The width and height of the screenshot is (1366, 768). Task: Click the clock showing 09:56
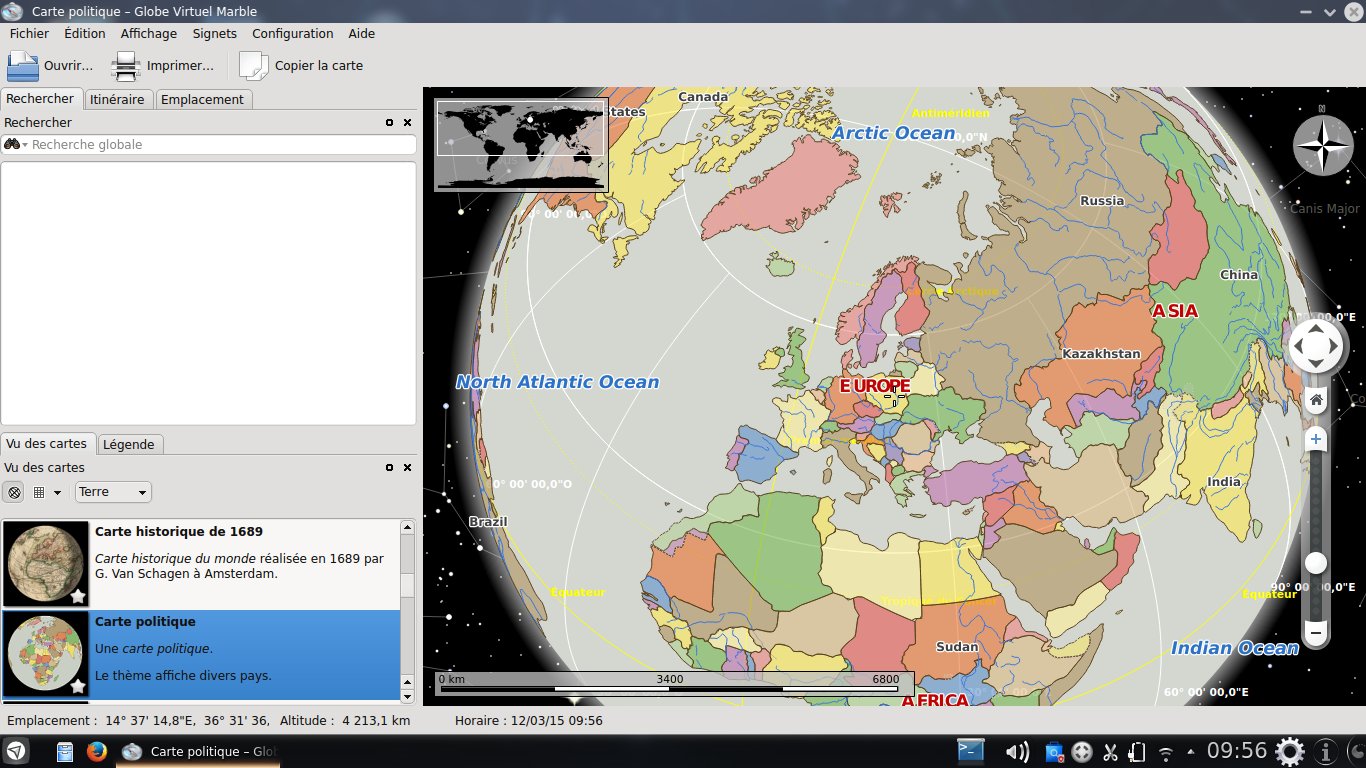pos(1237,751)
